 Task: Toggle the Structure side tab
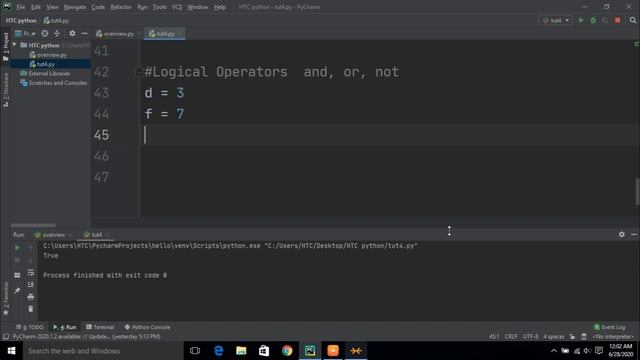(x=6, y=90)
